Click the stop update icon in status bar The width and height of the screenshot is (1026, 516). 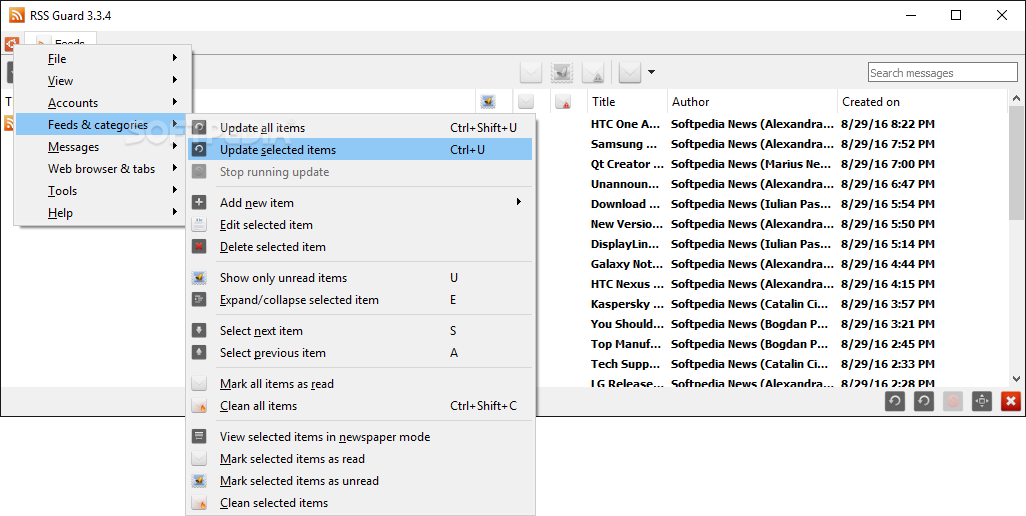coord(953,401)
